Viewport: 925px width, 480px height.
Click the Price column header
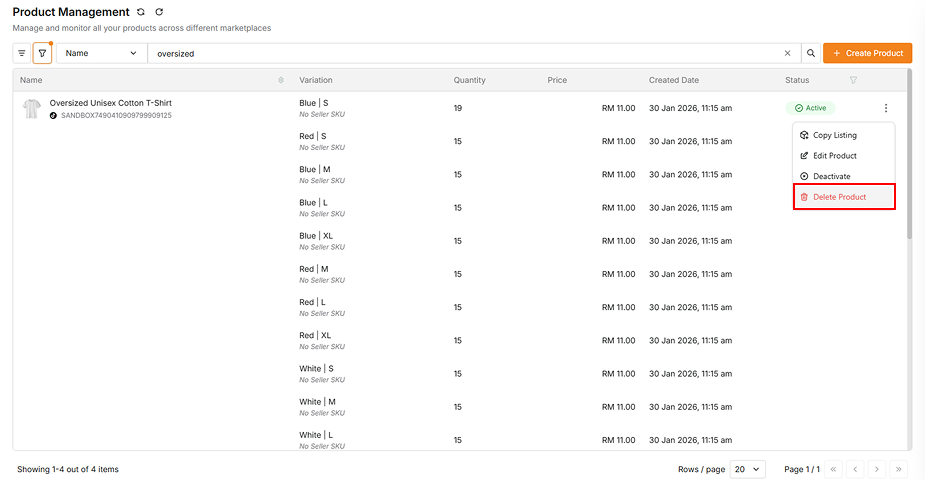[557, 80]
